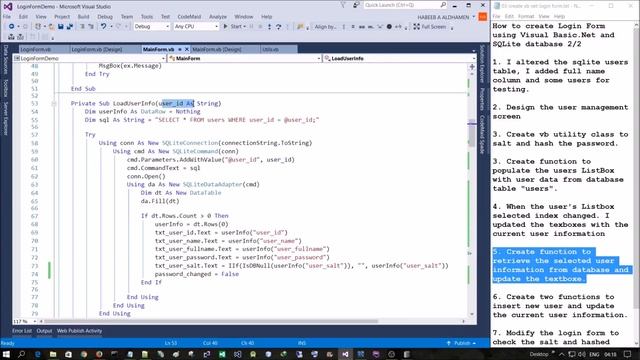Open the Analyze menu

click(218, 17)
